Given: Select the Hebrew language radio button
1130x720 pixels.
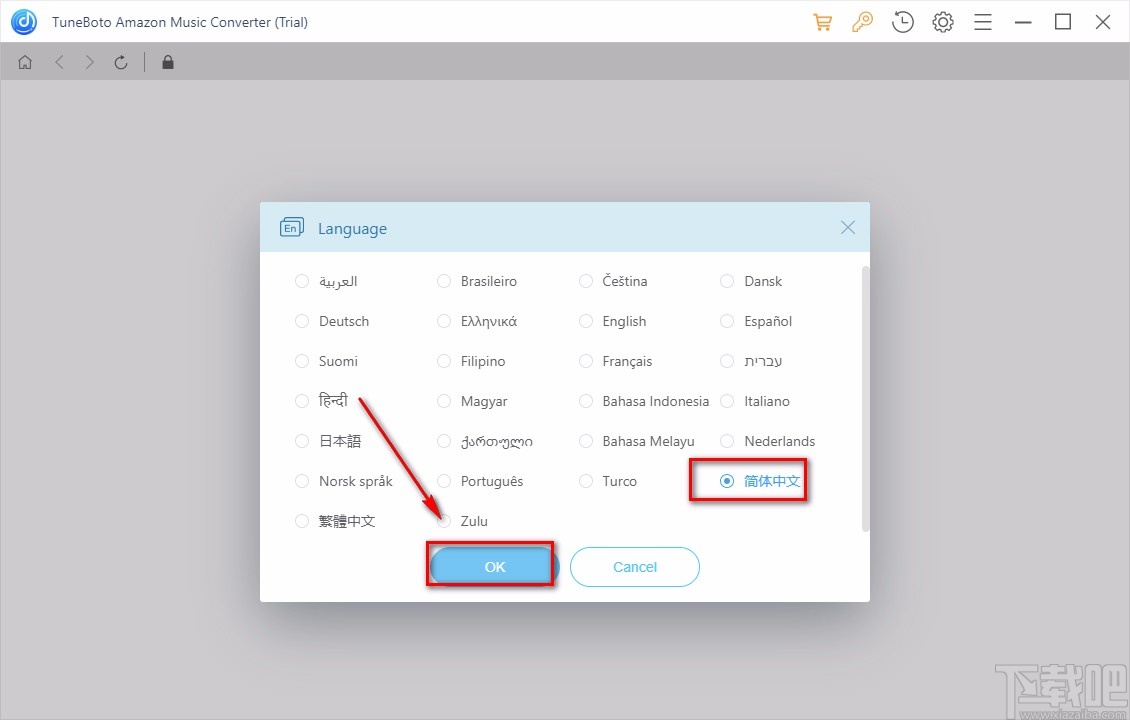Looking at the screenshot, I should pos(727,361).
